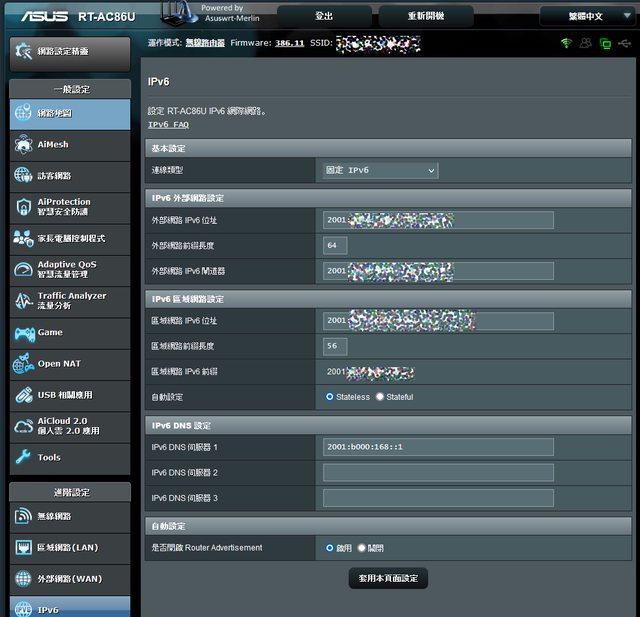Click the green network clients status icon
The height and width of the screenshot is (617, 640).
click(x=605, y=44)
